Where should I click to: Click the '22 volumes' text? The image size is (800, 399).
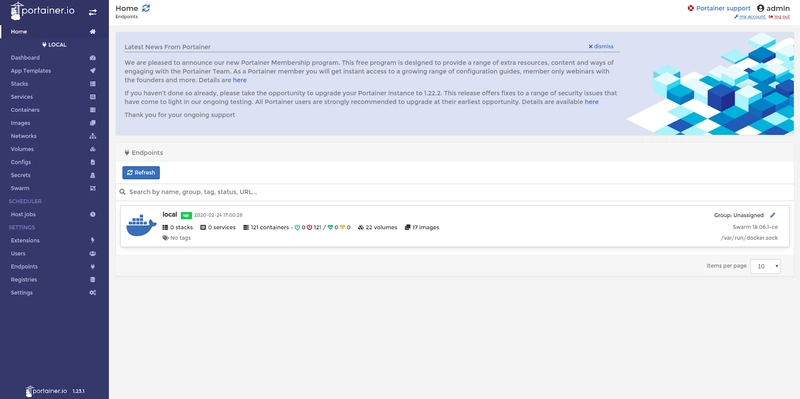click(x=381, y=228)
